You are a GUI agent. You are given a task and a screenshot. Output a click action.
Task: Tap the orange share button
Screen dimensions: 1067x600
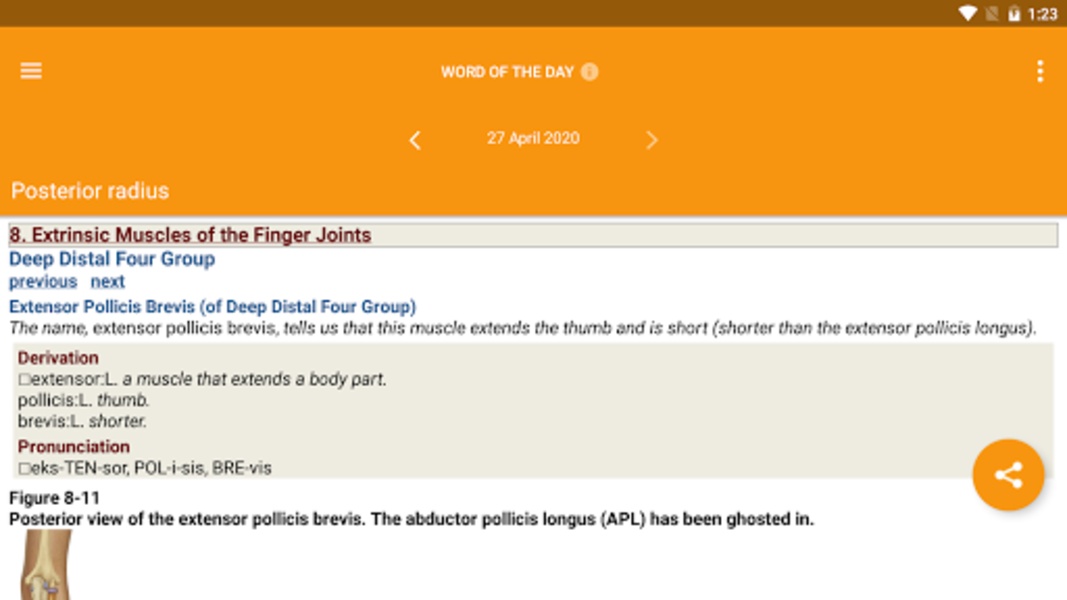(x=1008, y=475)
